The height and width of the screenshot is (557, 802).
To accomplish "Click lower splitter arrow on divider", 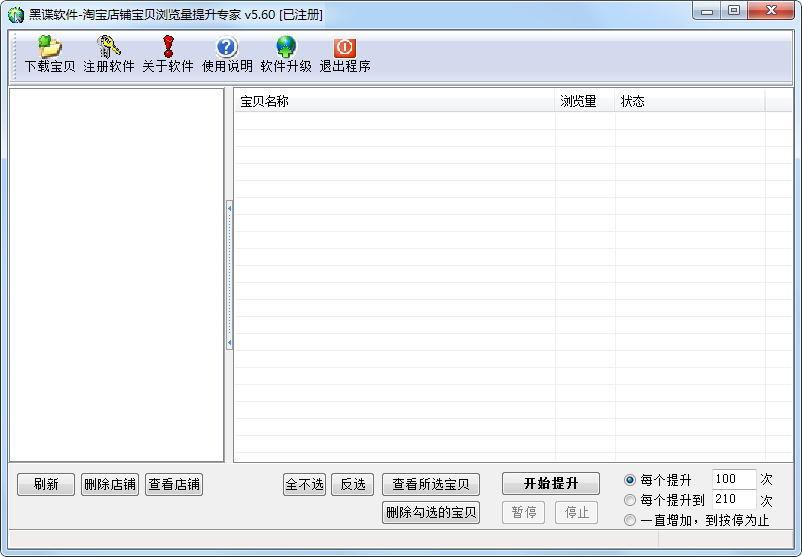I will [x=229, y=343].
